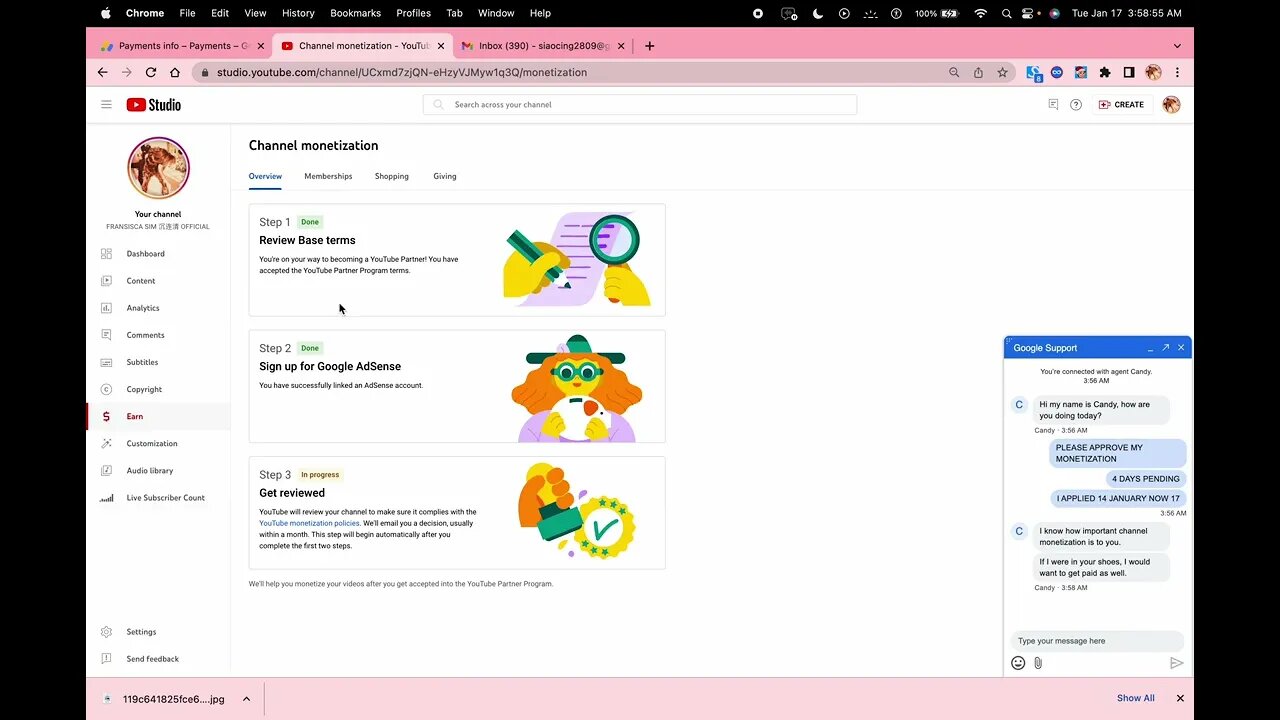
Task: Open Chrome side panel icon
Action: 1129,72
